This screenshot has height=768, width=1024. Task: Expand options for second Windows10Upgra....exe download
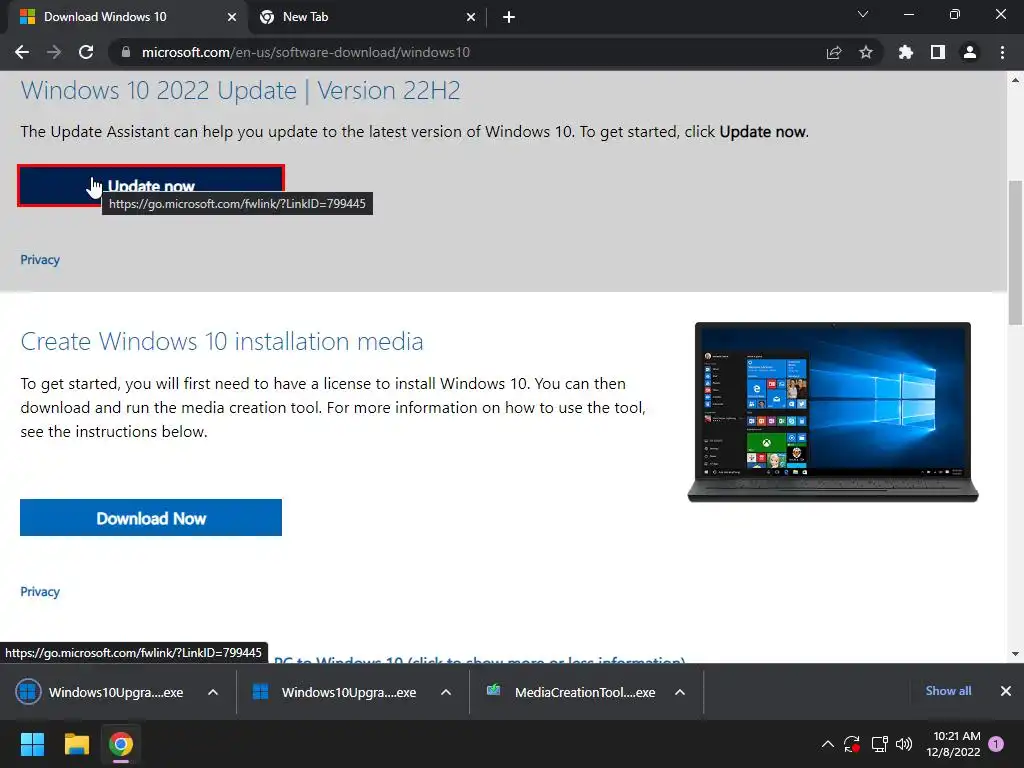tap(446, 692)
